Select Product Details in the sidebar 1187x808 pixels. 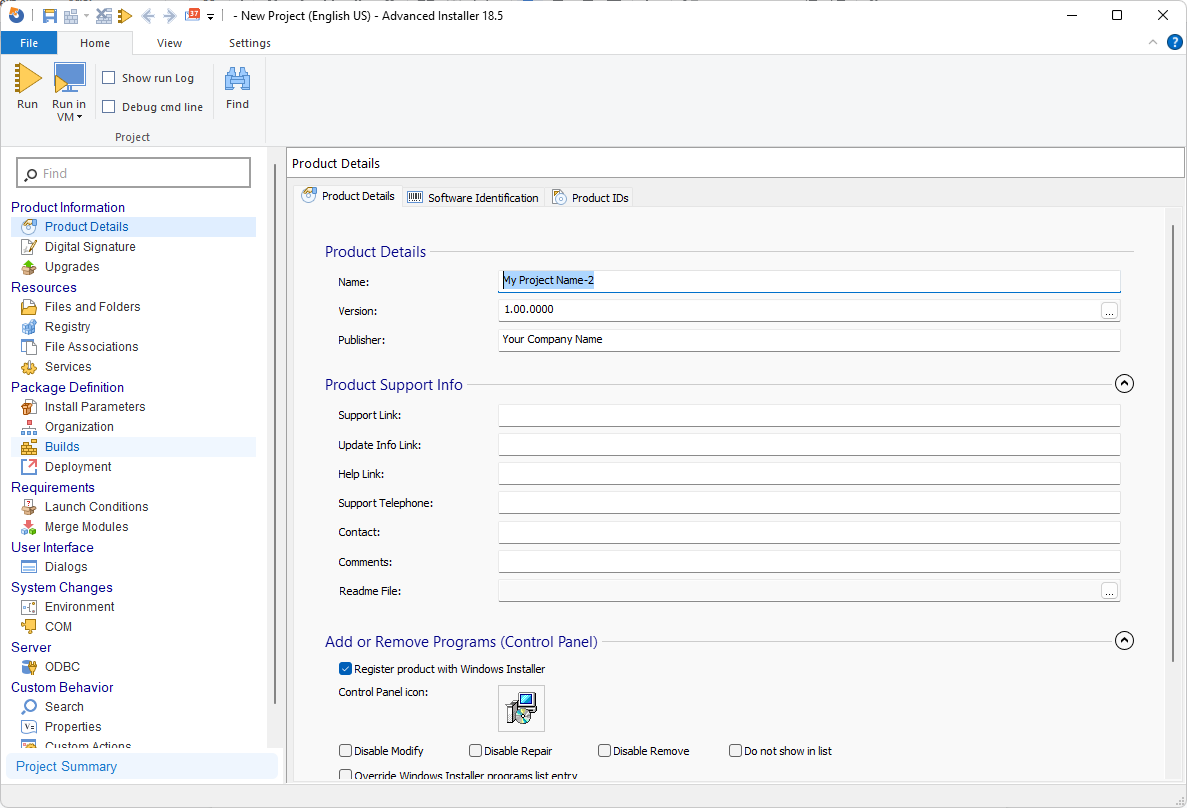(133, 226)
